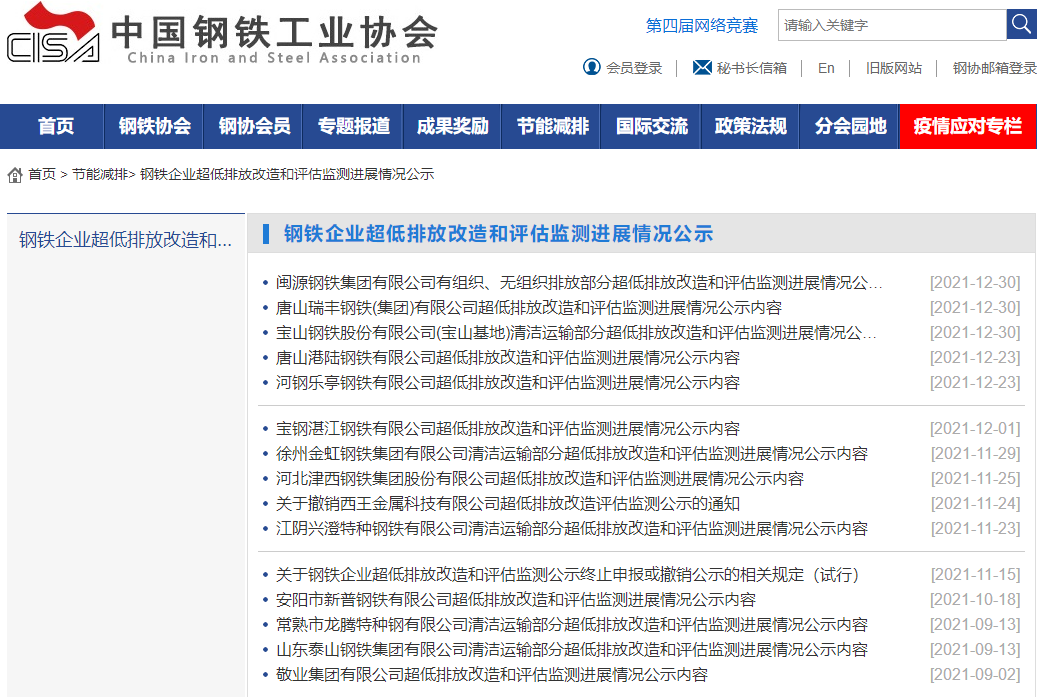This screenshot has height=697, width=1037.
Task: Open 山东泰山钢铁集团有限公司 announcement
Action: pyautogui.click(x=571, y=650)
